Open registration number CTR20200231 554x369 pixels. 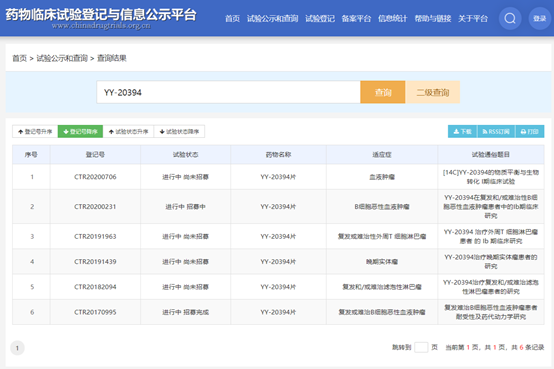click(95, 206)
